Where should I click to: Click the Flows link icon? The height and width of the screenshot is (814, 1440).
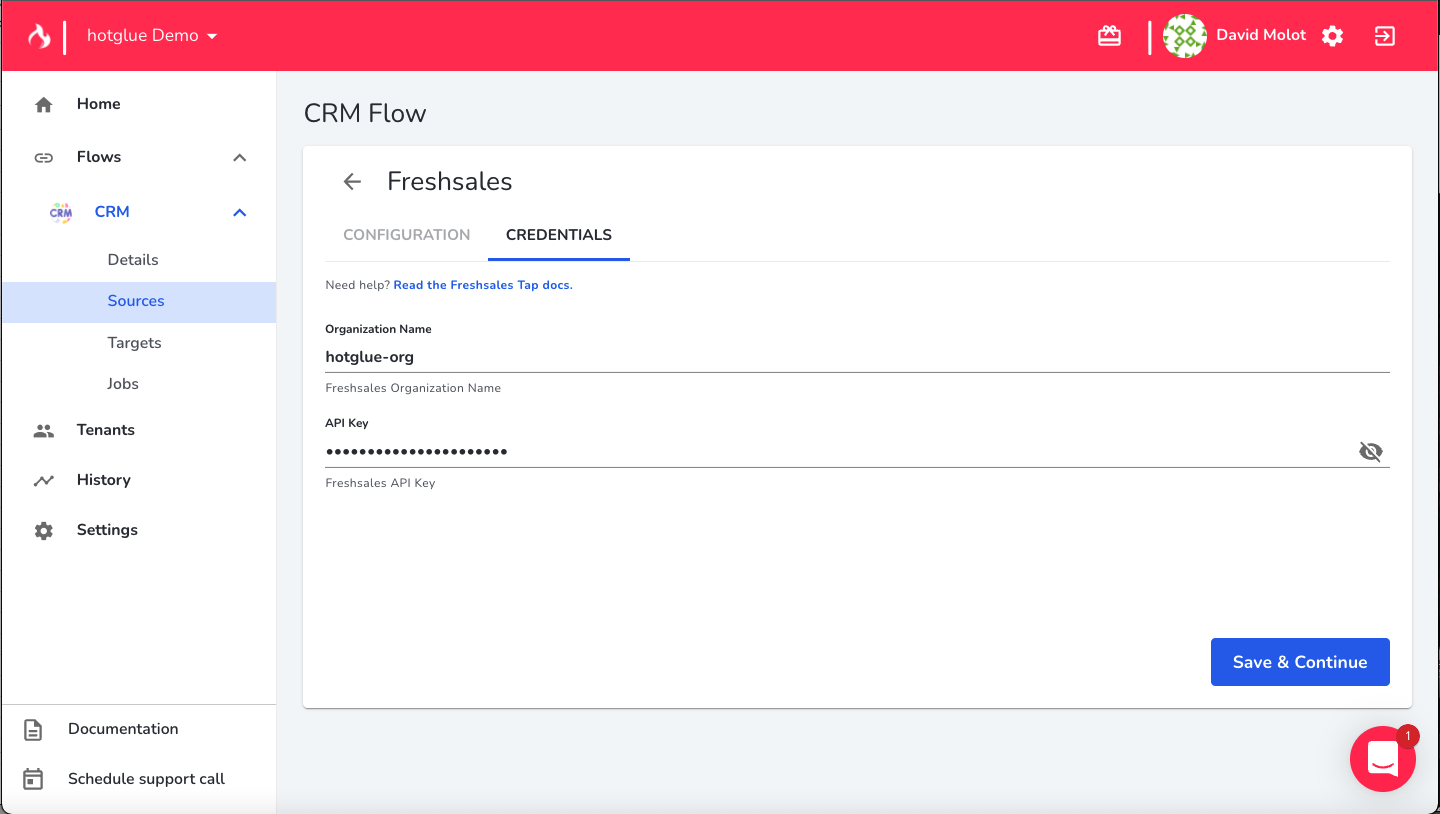(43, 157)
